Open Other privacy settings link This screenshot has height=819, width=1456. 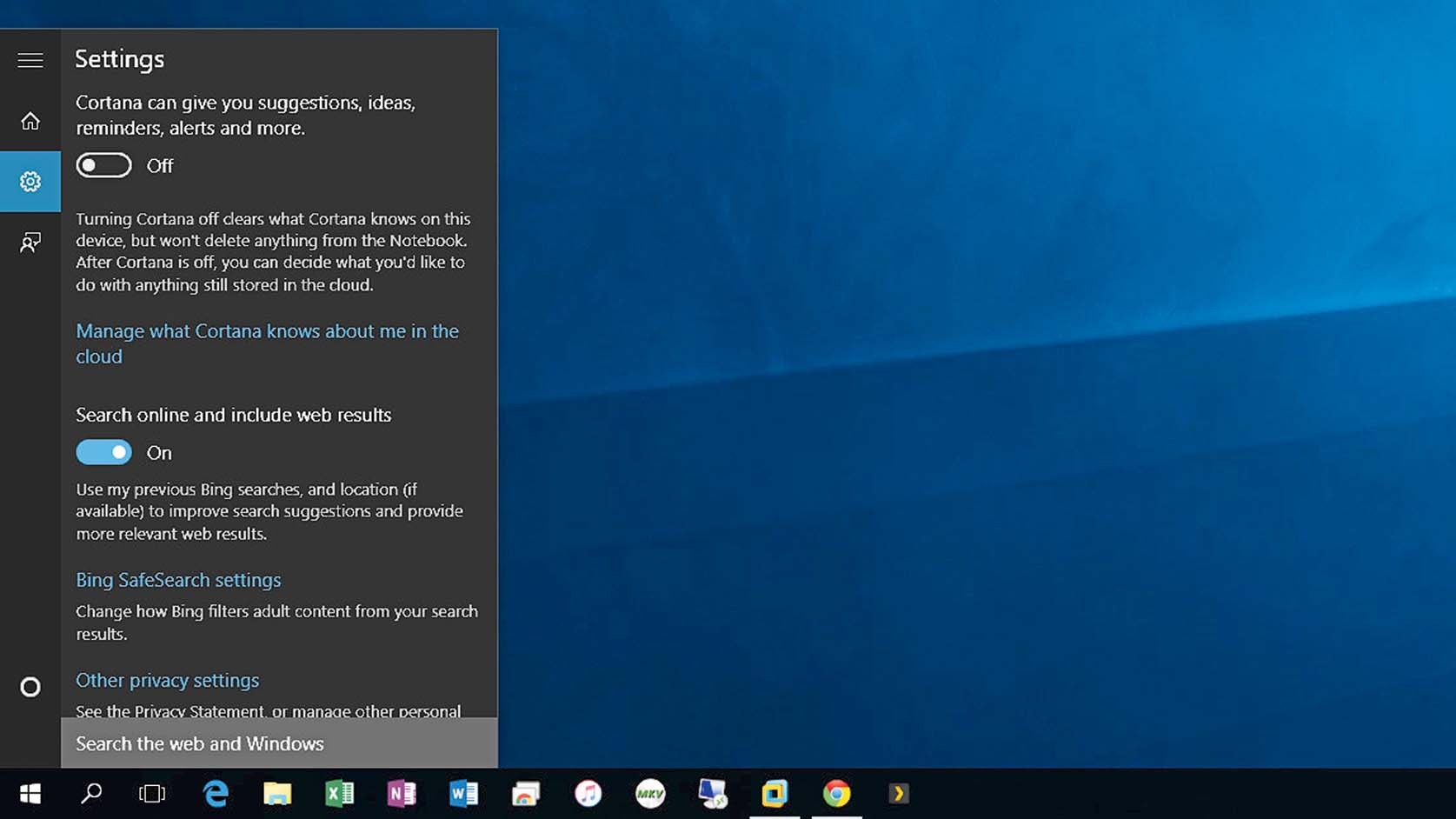167,680
